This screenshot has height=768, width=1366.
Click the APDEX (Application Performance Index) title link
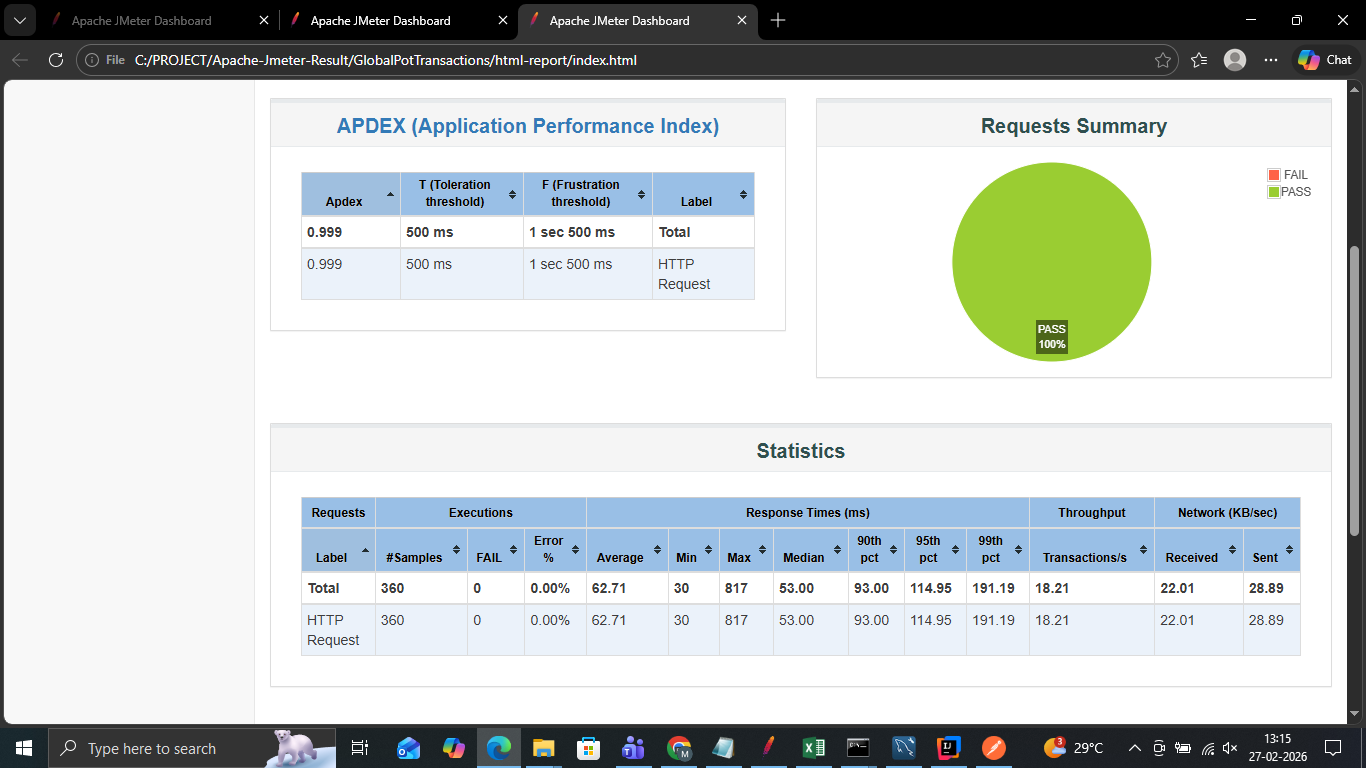527,126
